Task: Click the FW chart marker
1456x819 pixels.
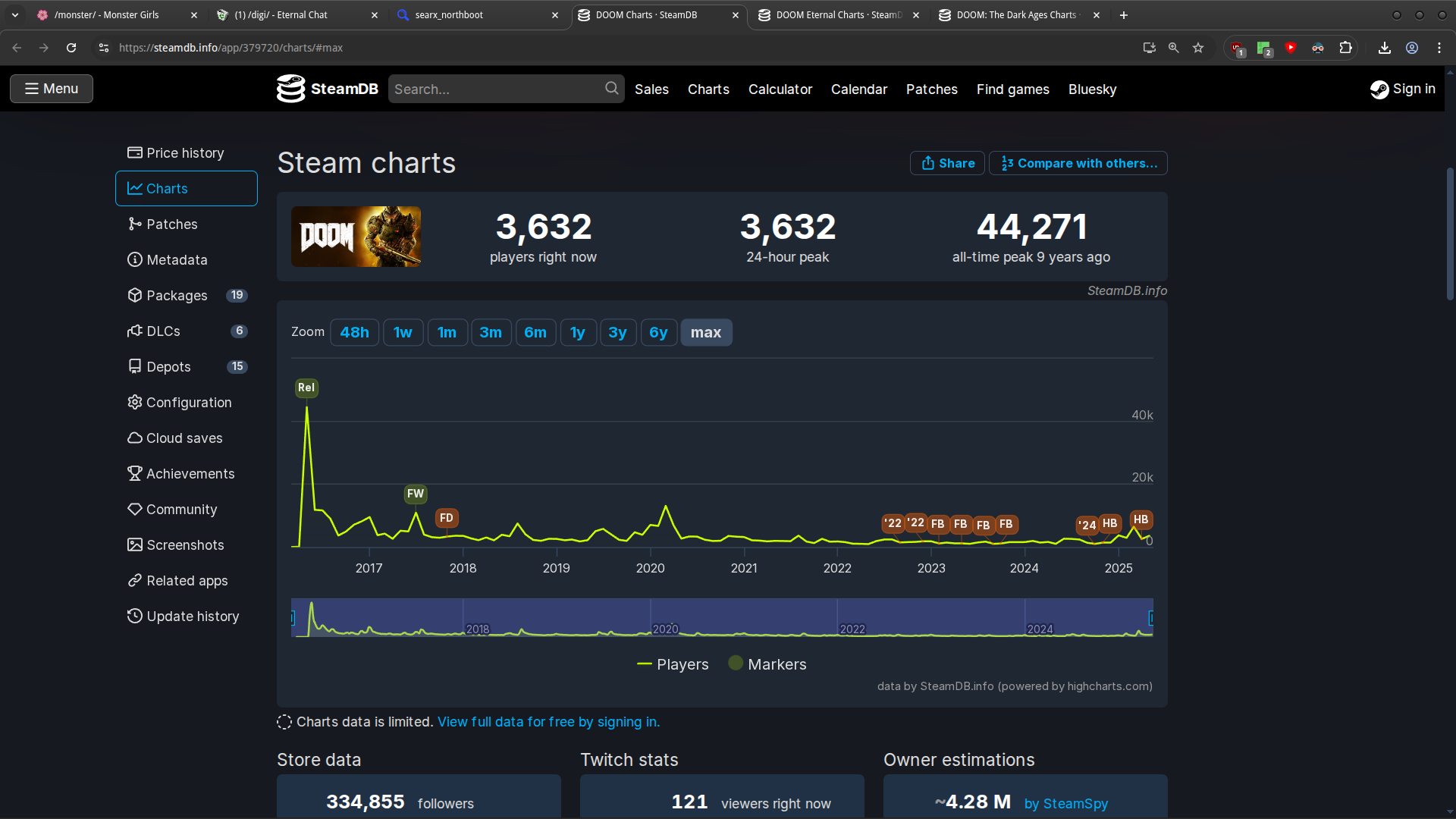Action: coord(416,494)
